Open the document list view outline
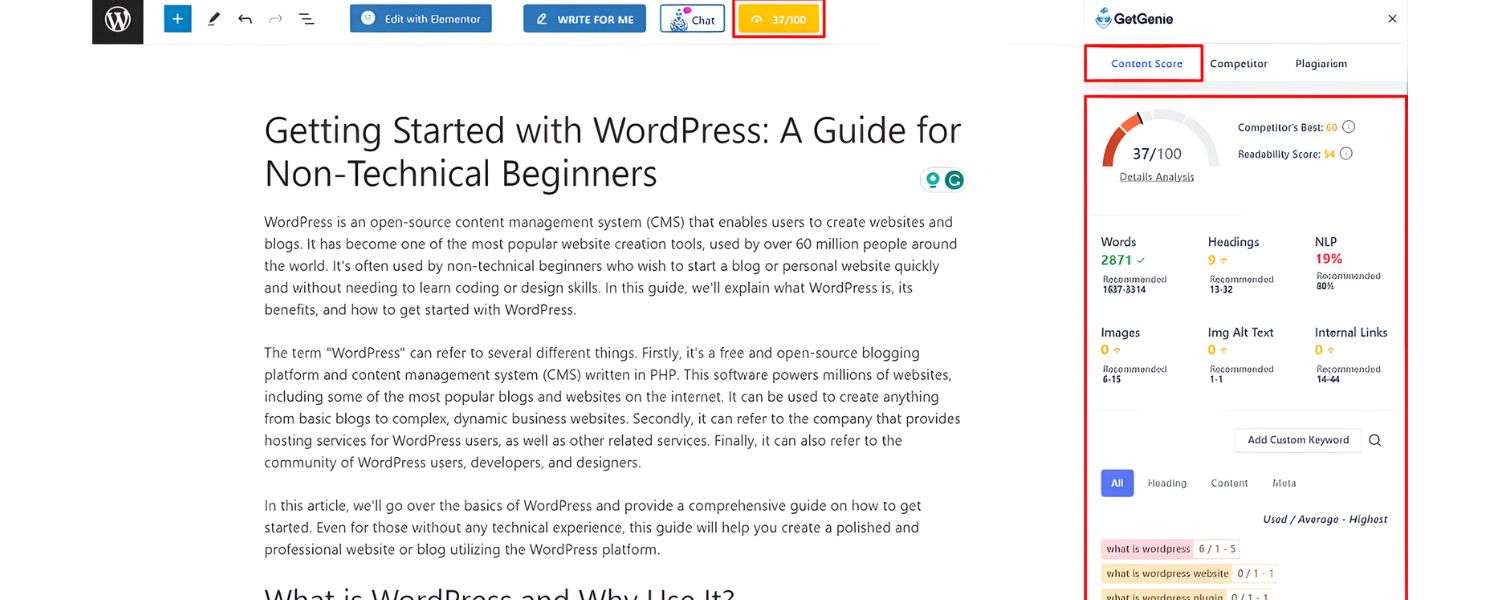The height and width of the screenshot is (600, 1500). [305, 18]
